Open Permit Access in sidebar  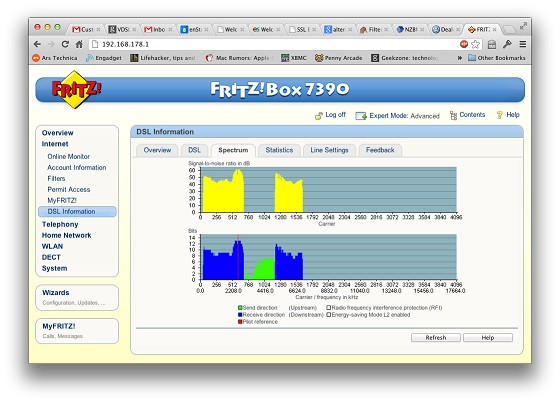(69, 190)
